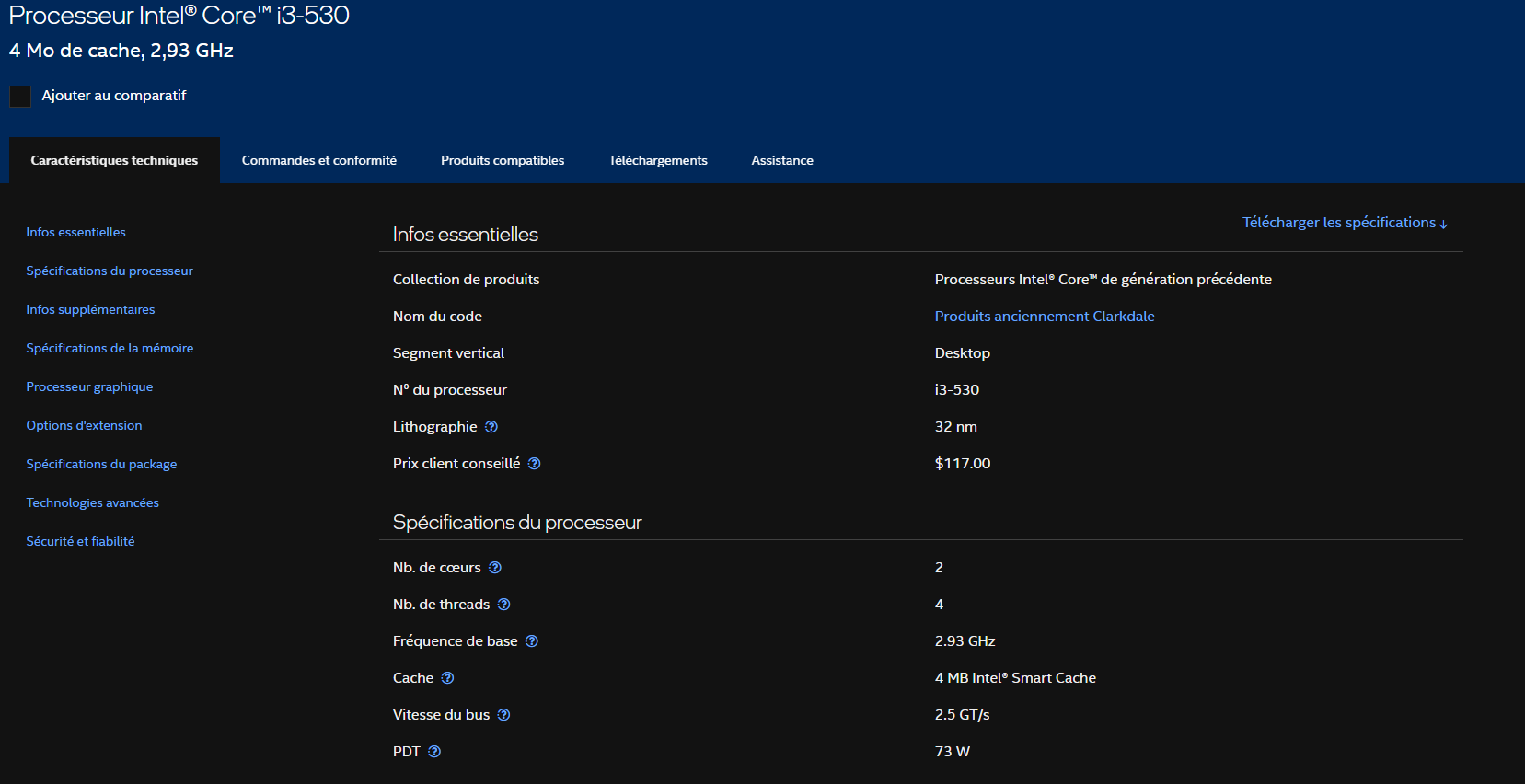Select the page title Processeur Intel Core i3-530
This screenshot has height=784, width=1525.
[x=179, y=16]
